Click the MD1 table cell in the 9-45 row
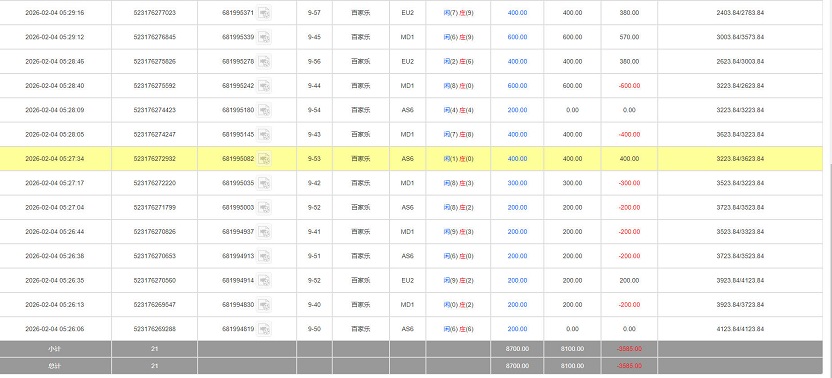This screenshot has height=378, width=832. coord(408,37)
